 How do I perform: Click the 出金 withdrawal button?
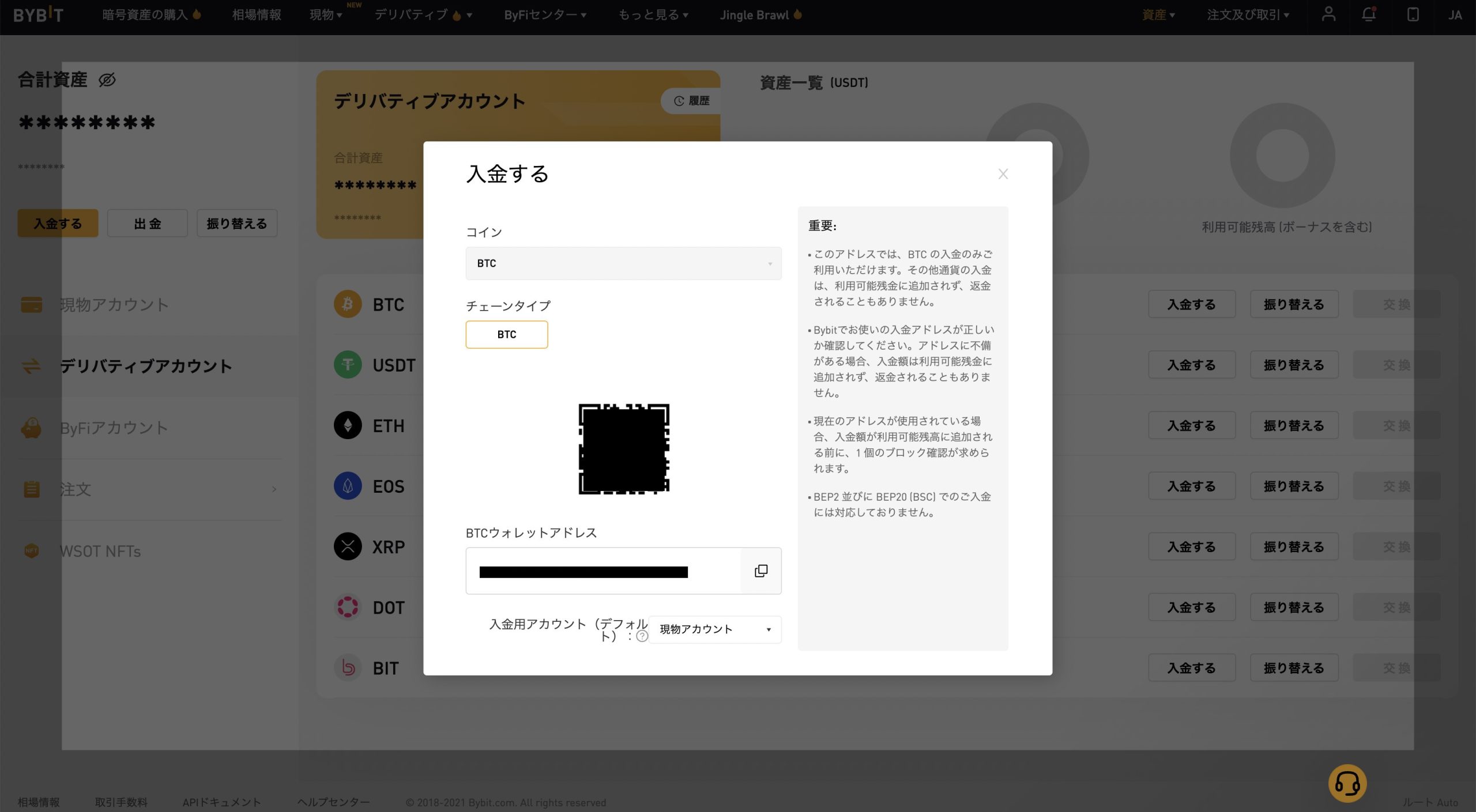coord(148,223)
